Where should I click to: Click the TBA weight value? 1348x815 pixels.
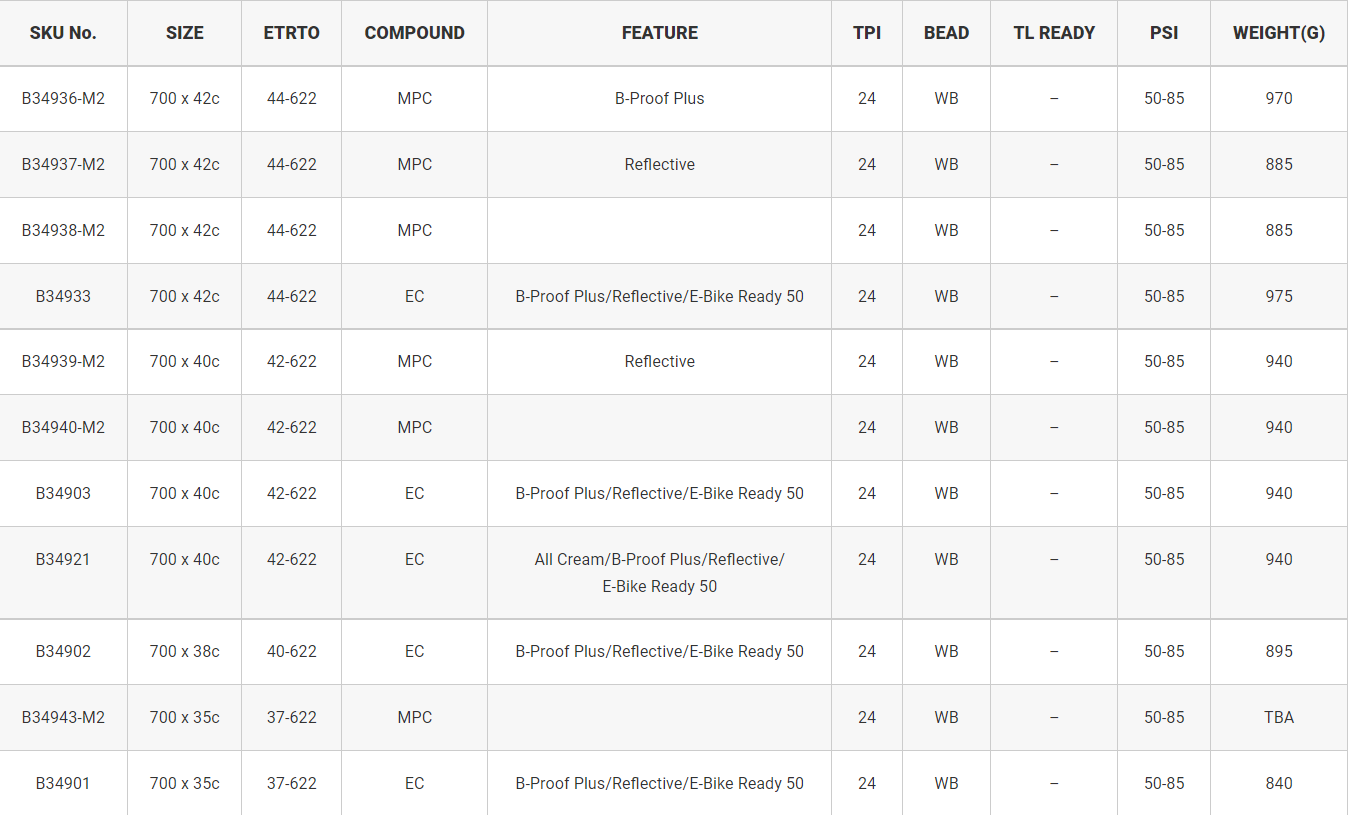point(1278,717)
